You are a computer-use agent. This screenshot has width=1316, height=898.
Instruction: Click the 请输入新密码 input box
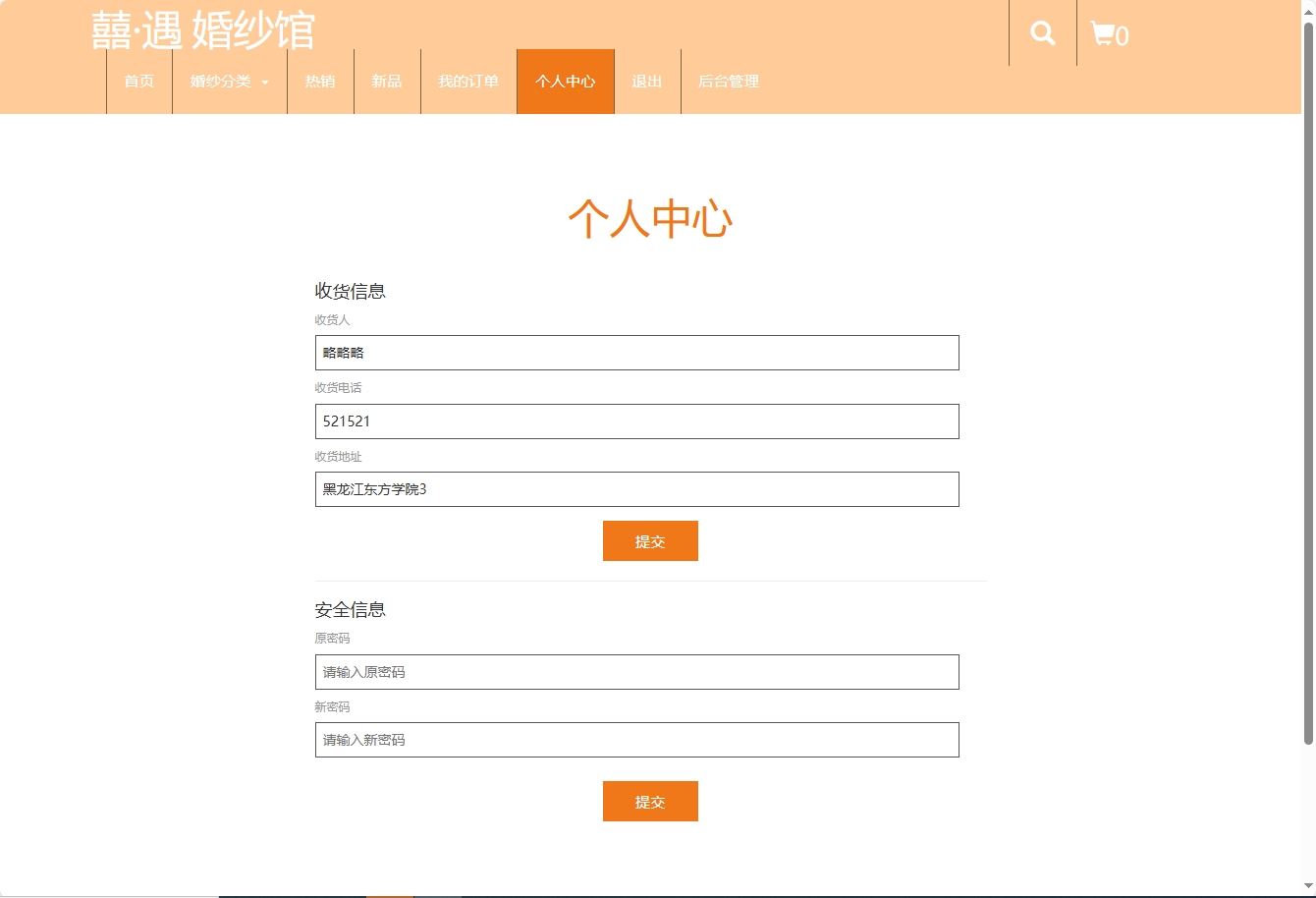point(636,740)
